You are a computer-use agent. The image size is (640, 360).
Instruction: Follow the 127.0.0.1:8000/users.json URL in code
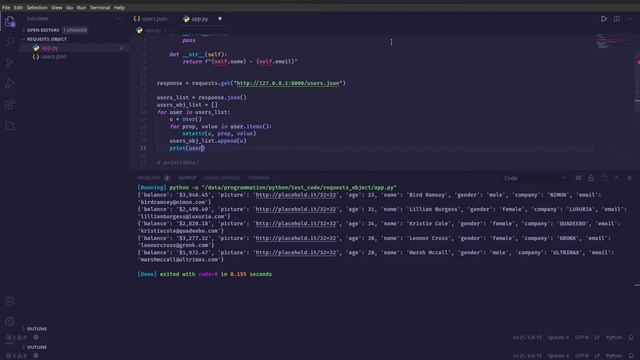pos(288,83)
